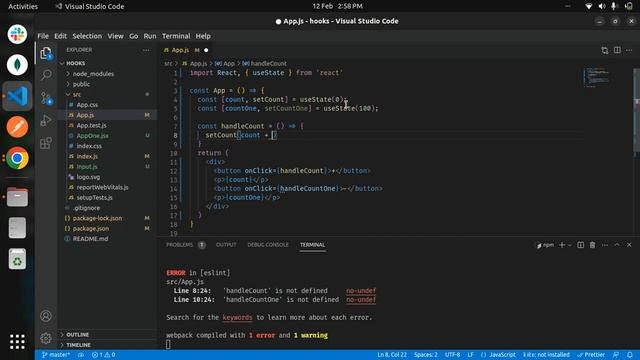640x360 pixels.
Task: Click the keywords link in terminal
Action: tap(237, 317)
